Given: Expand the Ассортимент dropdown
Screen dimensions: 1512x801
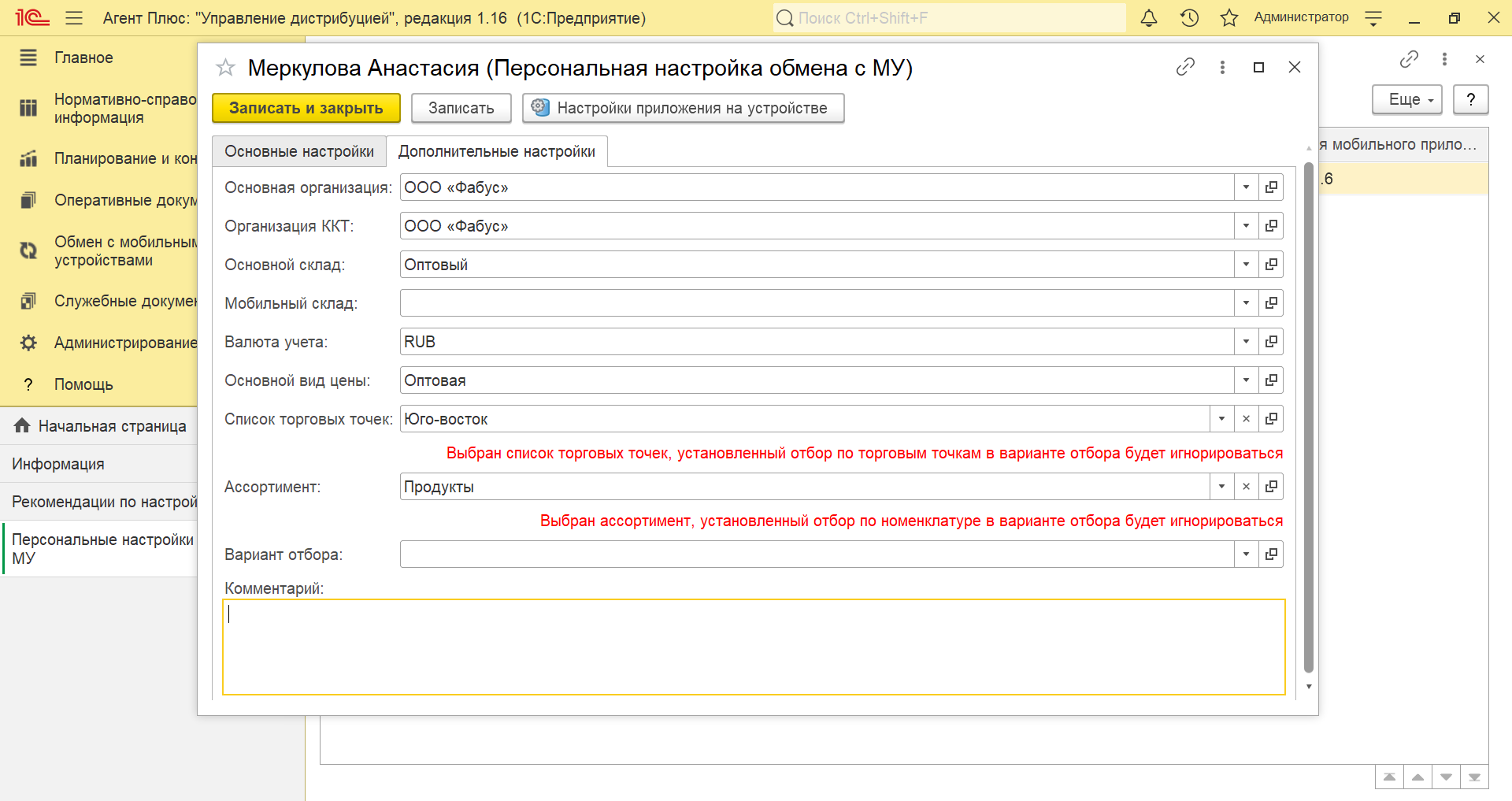Looking at the screenshot, I should [1221, 487].
